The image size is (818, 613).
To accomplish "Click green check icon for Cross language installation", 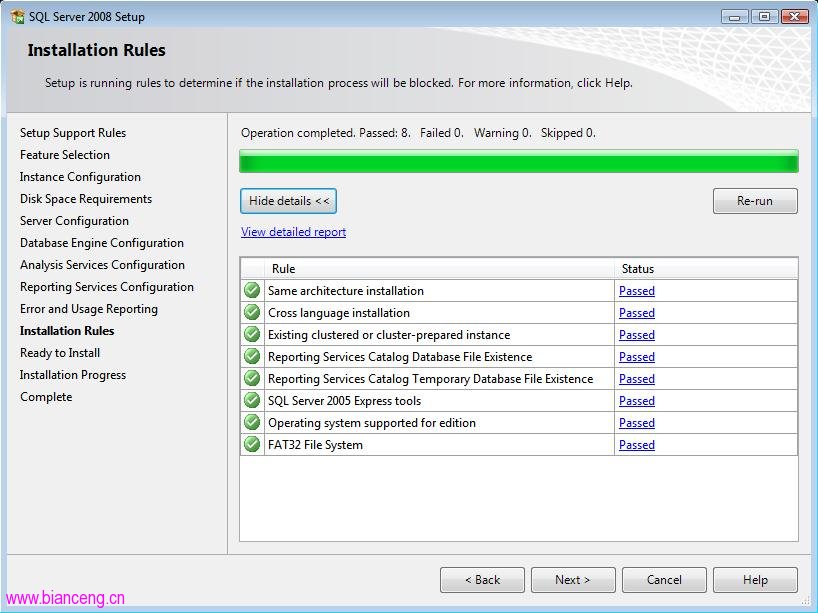I will (252, 312).
